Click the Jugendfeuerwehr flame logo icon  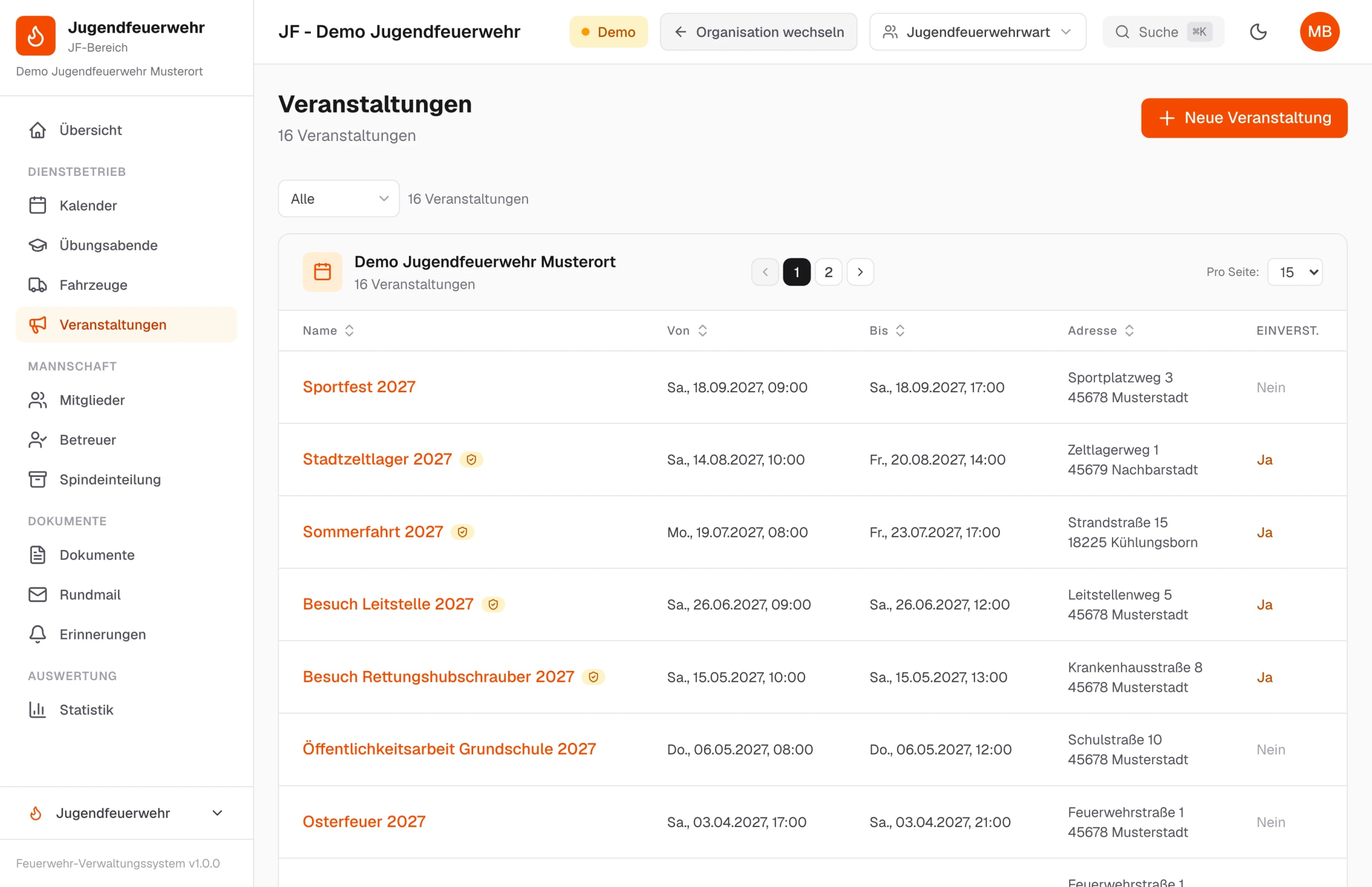pos(36,36)
